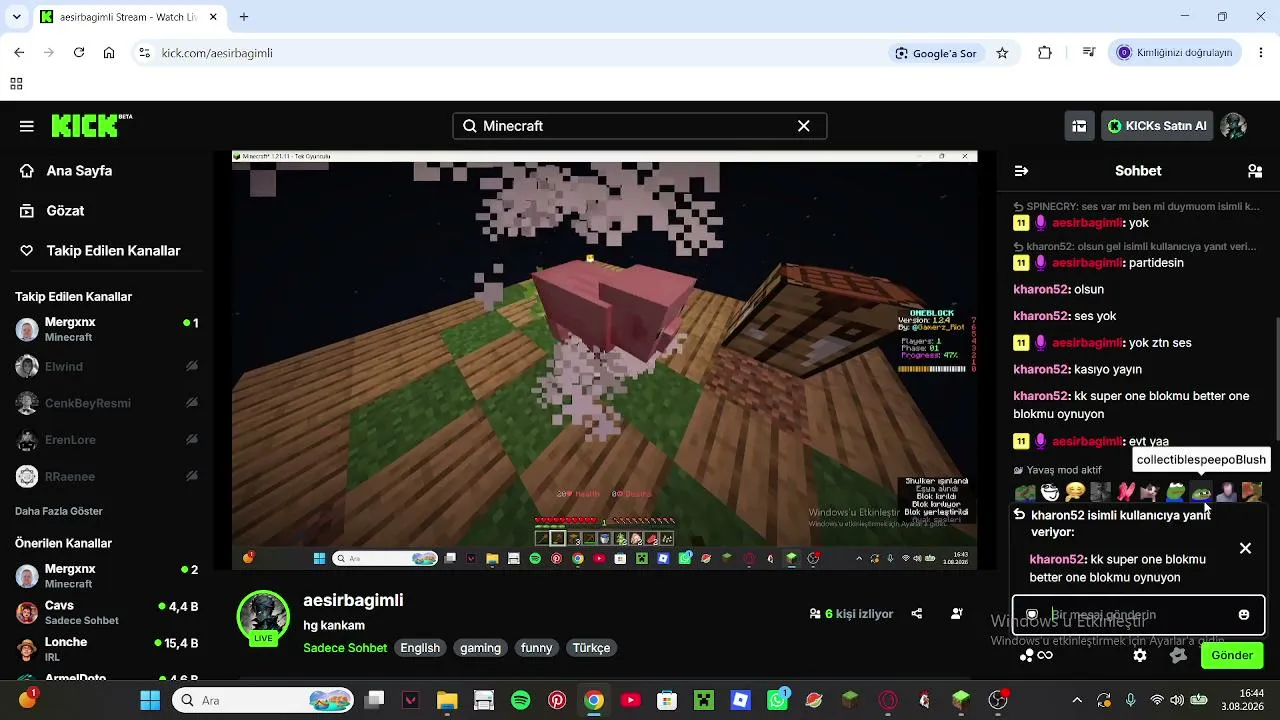Open the tab search dropdown
This screenshot has height=720, width=1280.
coord(18,17)
